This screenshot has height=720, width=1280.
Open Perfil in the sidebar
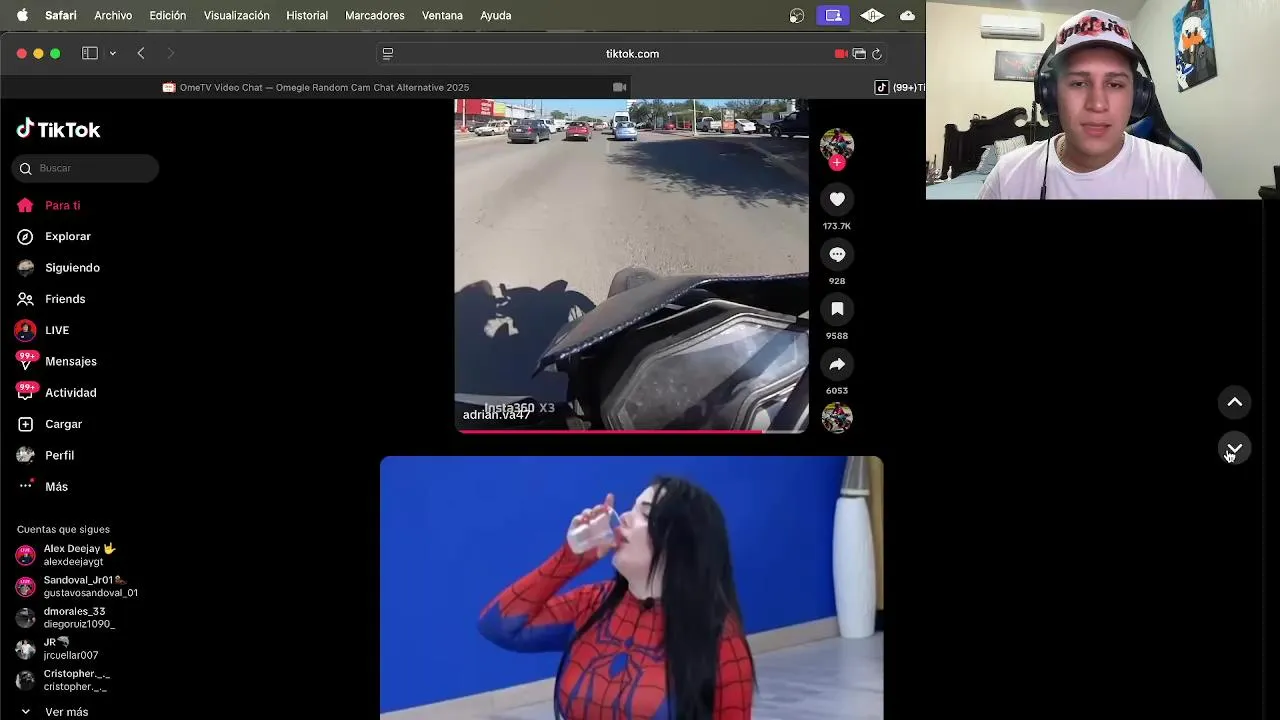tap(45, 455)
